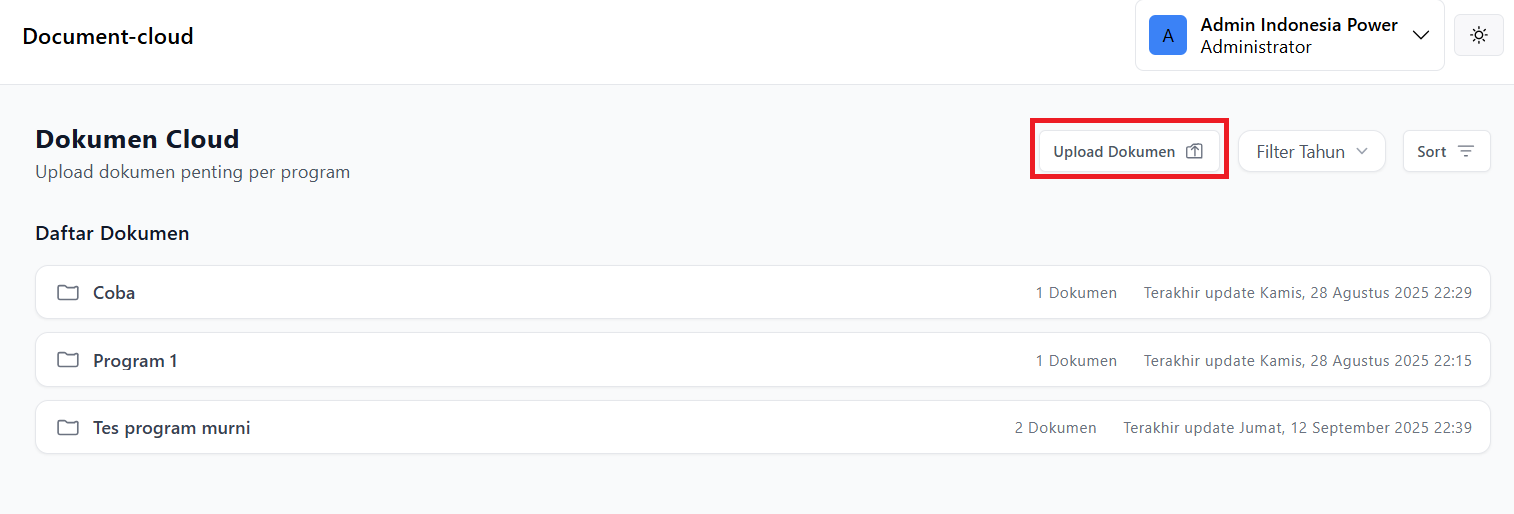Click the upload icon in Upload Dokumen
This screenshot has width=1514, height=514.
click(1194, 152)
